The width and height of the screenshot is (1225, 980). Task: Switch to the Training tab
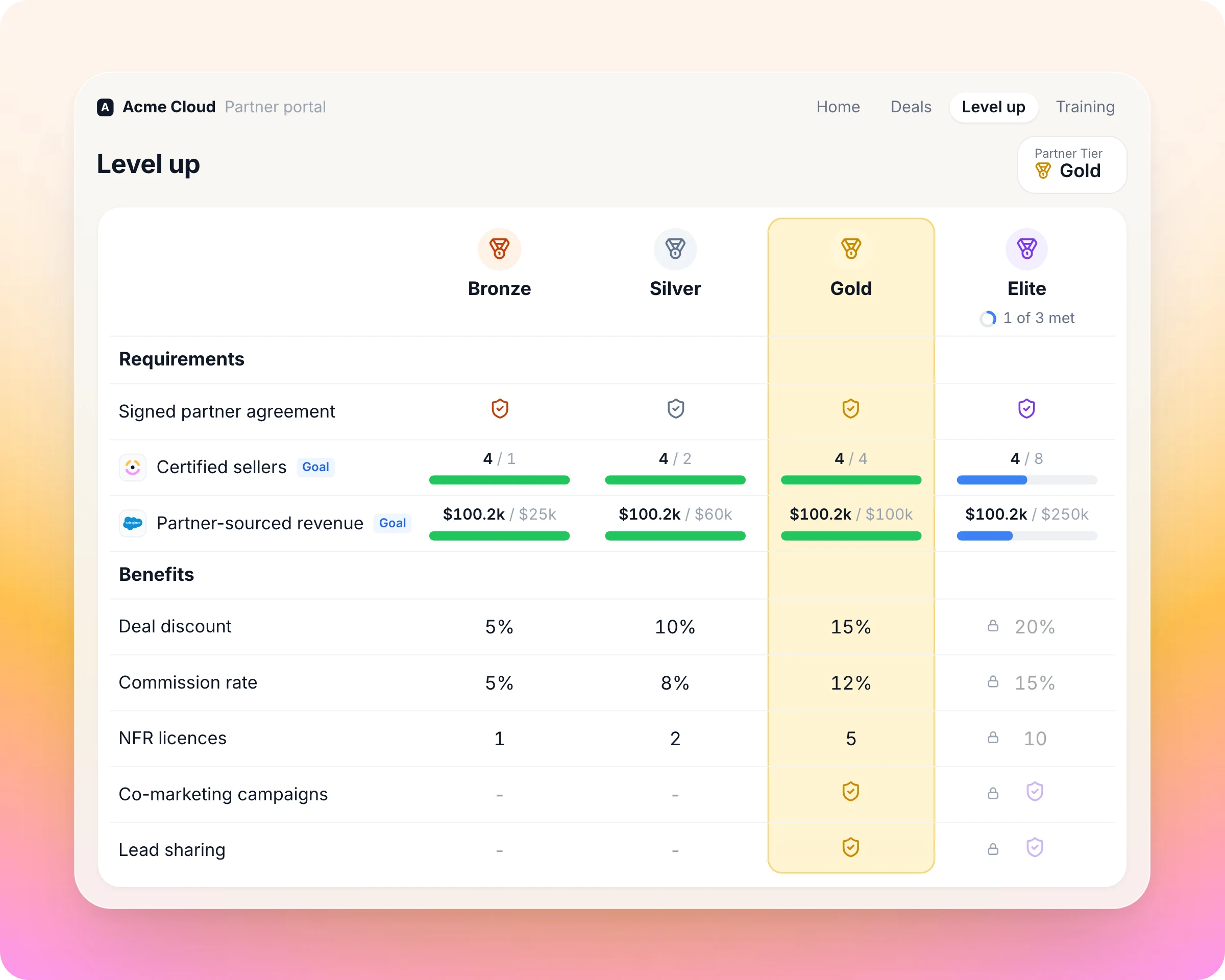1085,107
